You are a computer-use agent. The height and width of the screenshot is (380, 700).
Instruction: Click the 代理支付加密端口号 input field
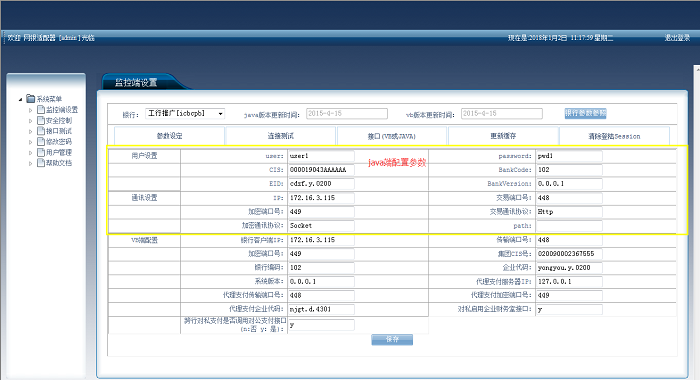pyautogui.click(x=569, y=296)
